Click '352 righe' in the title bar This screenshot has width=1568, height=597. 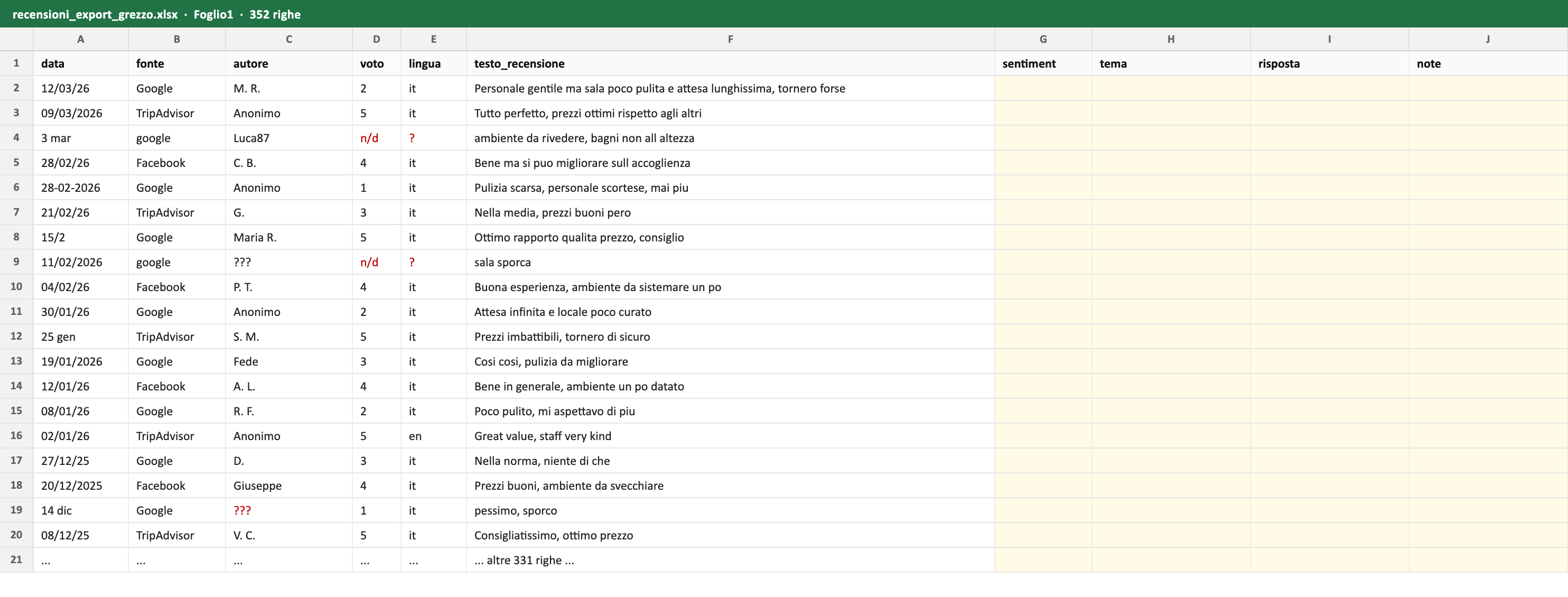[x=275, y=14]
